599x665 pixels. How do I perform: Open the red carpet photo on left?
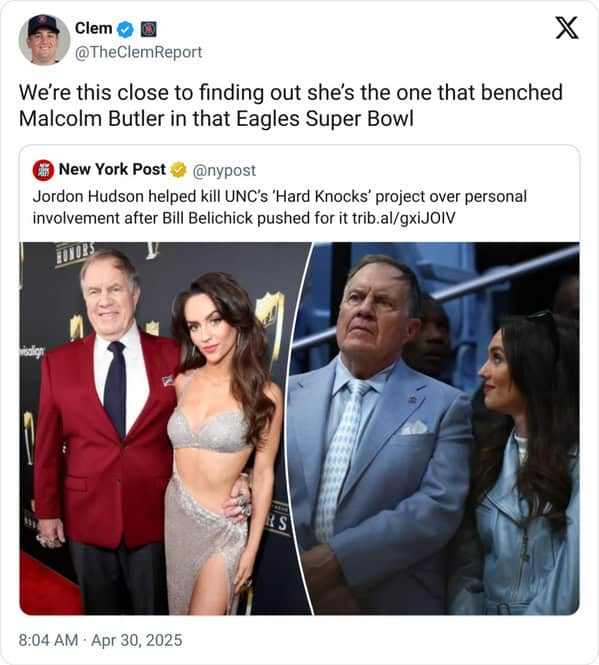pos(165,428)
